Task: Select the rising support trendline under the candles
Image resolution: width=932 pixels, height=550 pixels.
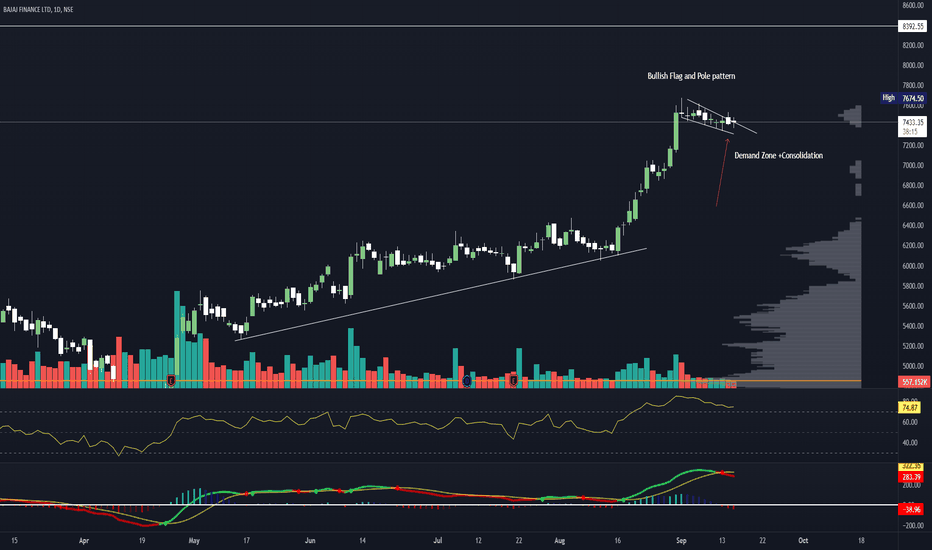Action: 441,294
